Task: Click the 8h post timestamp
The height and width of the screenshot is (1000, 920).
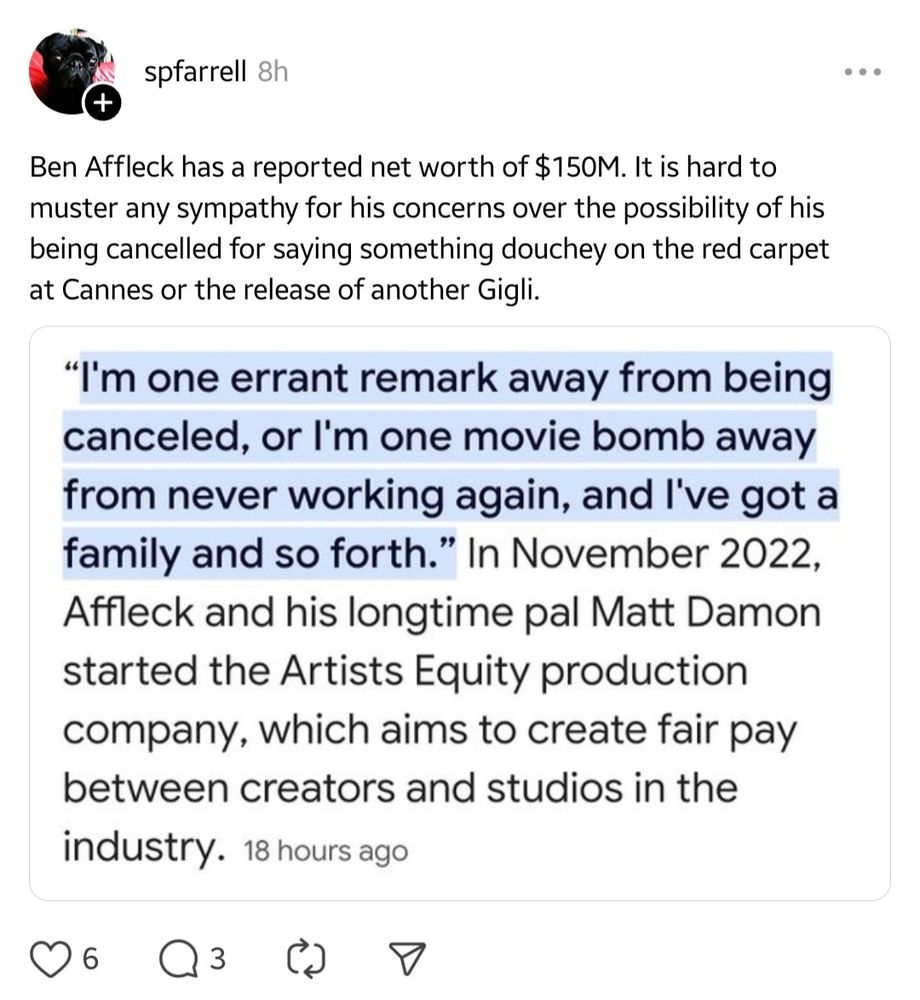Action: pos(271,72)
